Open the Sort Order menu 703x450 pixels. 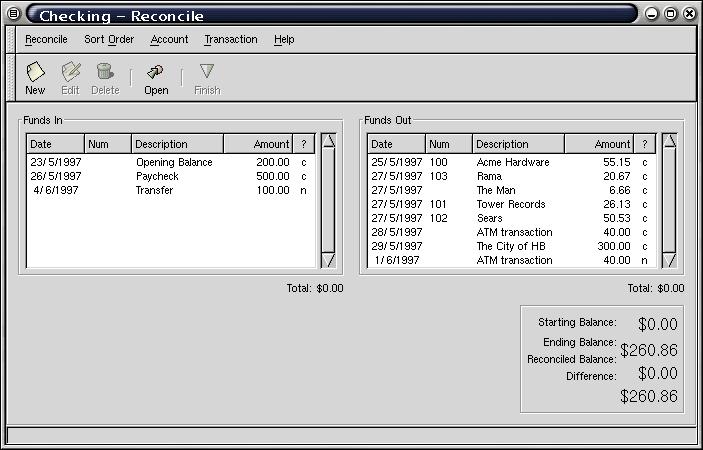[109, 39]
